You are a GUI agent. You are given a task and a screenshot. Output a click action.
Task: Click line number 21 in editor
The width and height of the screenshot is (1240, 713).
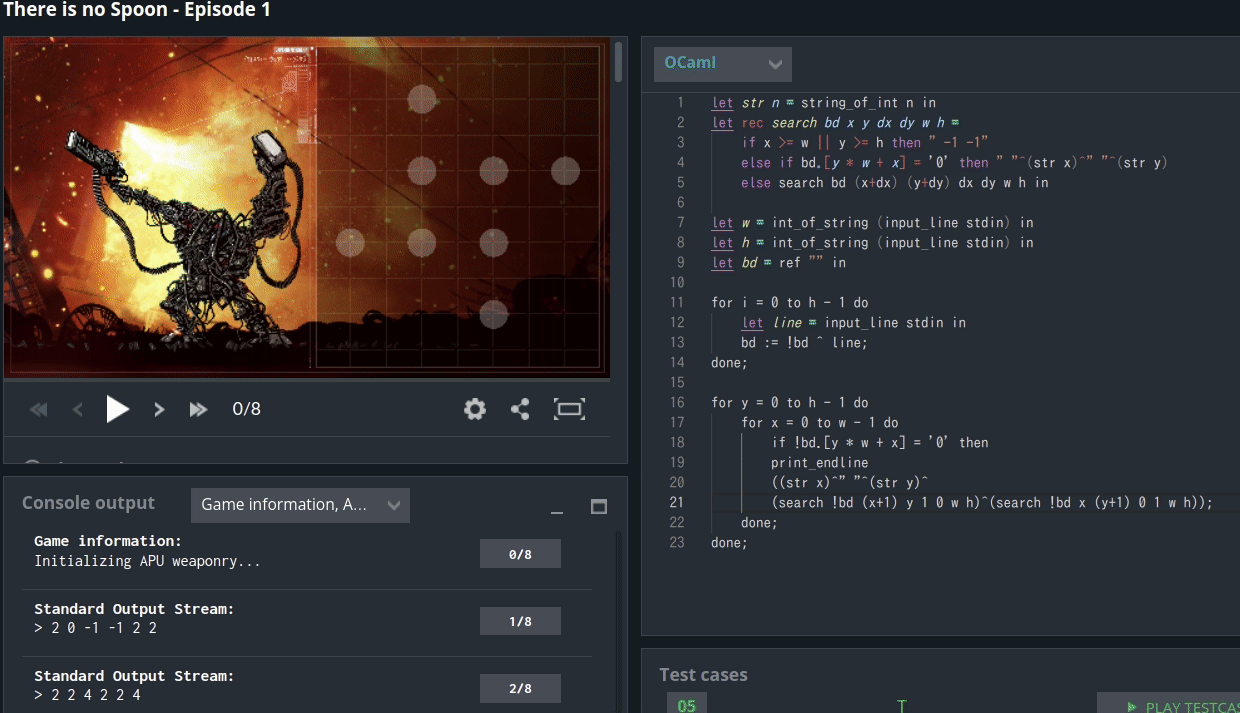click(x=677, y=502)
